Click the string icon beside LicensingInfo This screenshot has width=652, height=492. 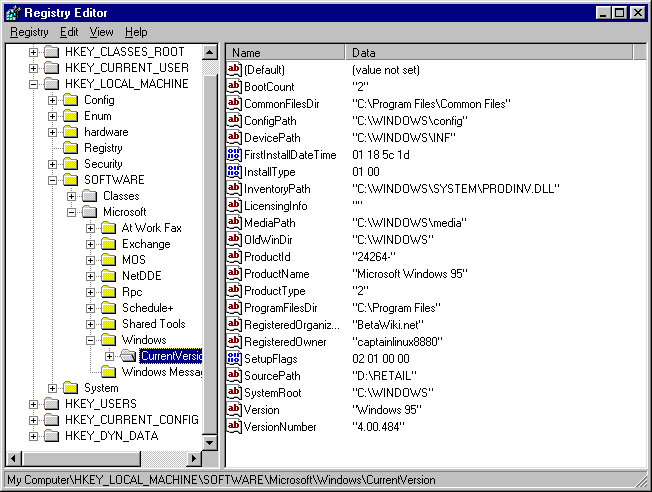point(234,206)
